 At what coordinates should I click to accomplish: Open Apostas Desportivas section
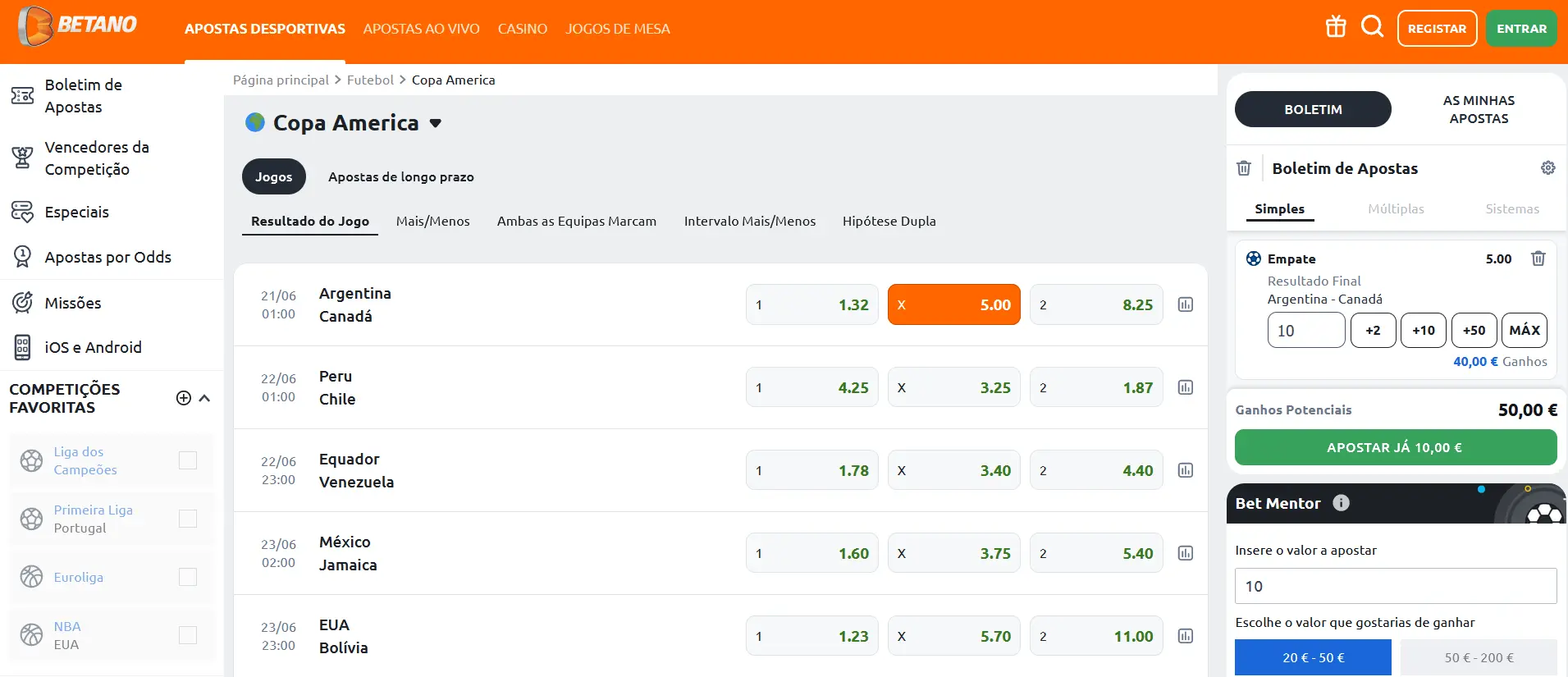click(x=265, y=29)
